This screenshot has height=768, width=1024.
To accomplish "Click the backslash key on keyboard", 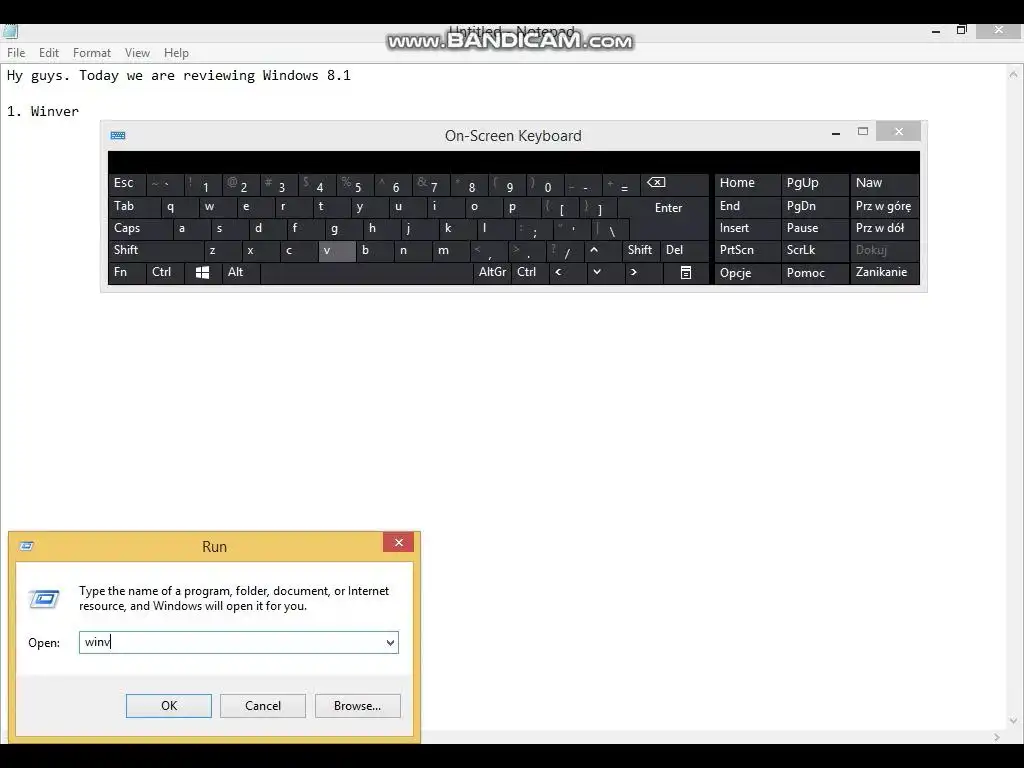I will click(611, 229).
